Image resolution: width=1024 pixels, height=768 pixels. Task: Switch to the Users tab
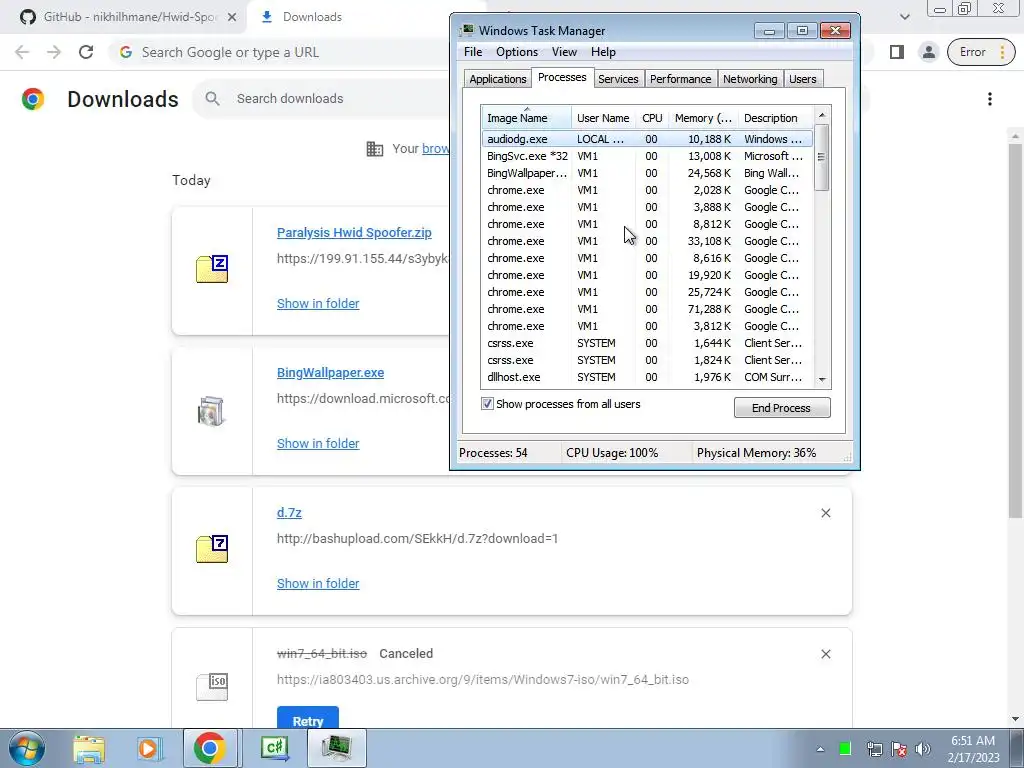pos(803,79)
